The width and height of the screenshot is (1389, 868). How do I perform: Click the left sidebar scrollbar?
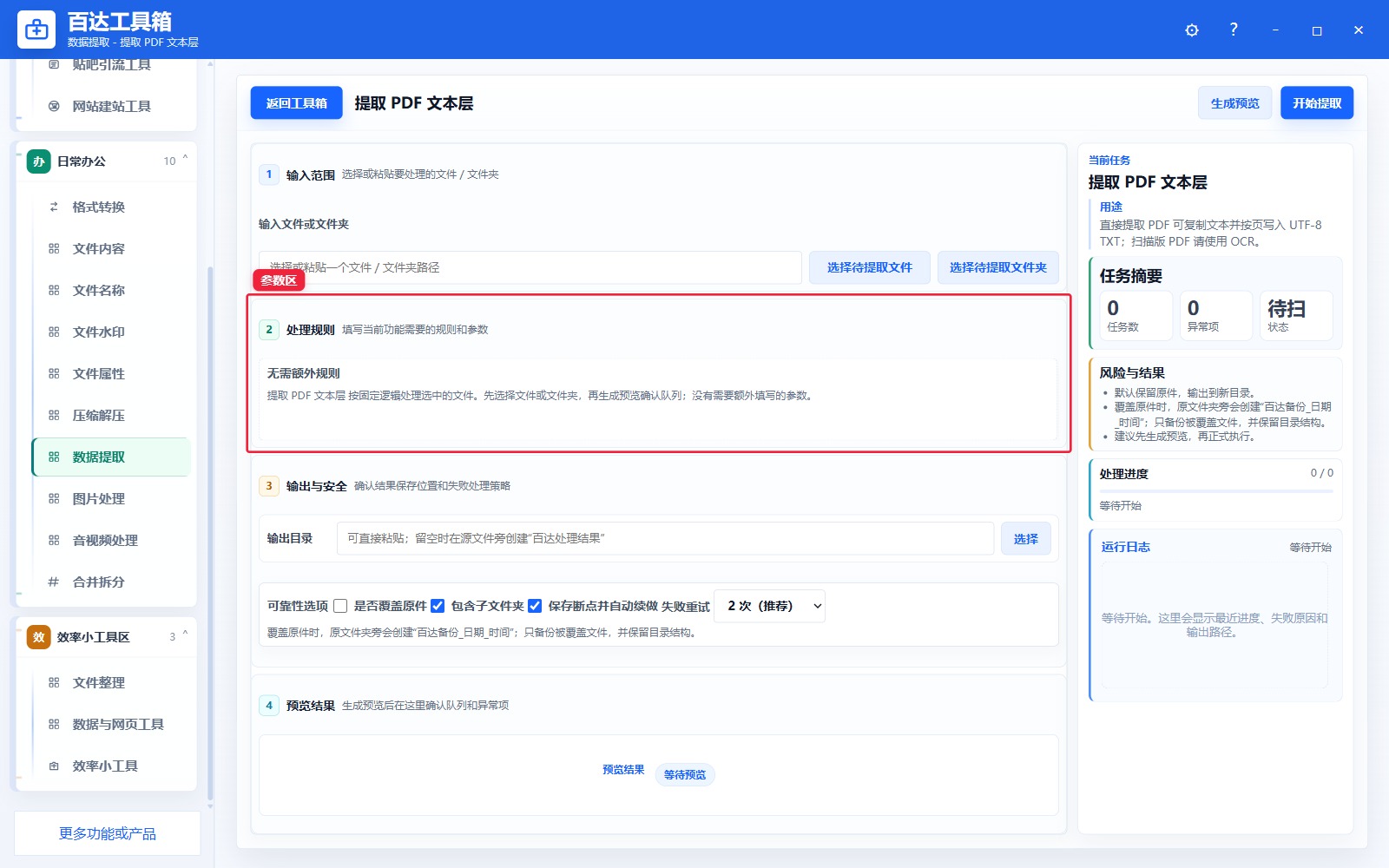pyautogui.click(x=210, y=533)
